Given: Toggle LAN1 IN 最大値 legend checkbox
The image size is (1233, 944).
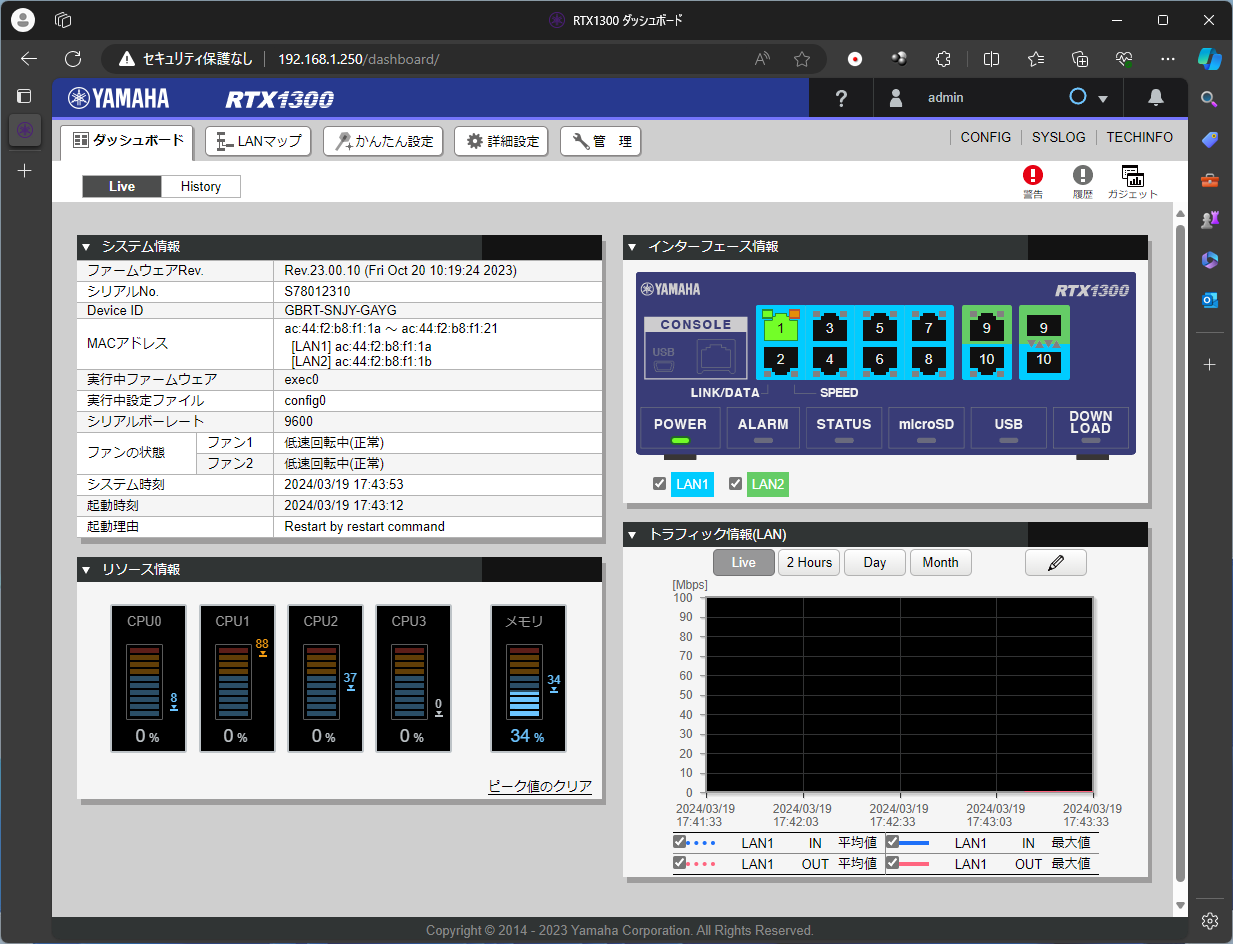Looking at the screenshot, I should pyautogui.click(x=893, y=842).
